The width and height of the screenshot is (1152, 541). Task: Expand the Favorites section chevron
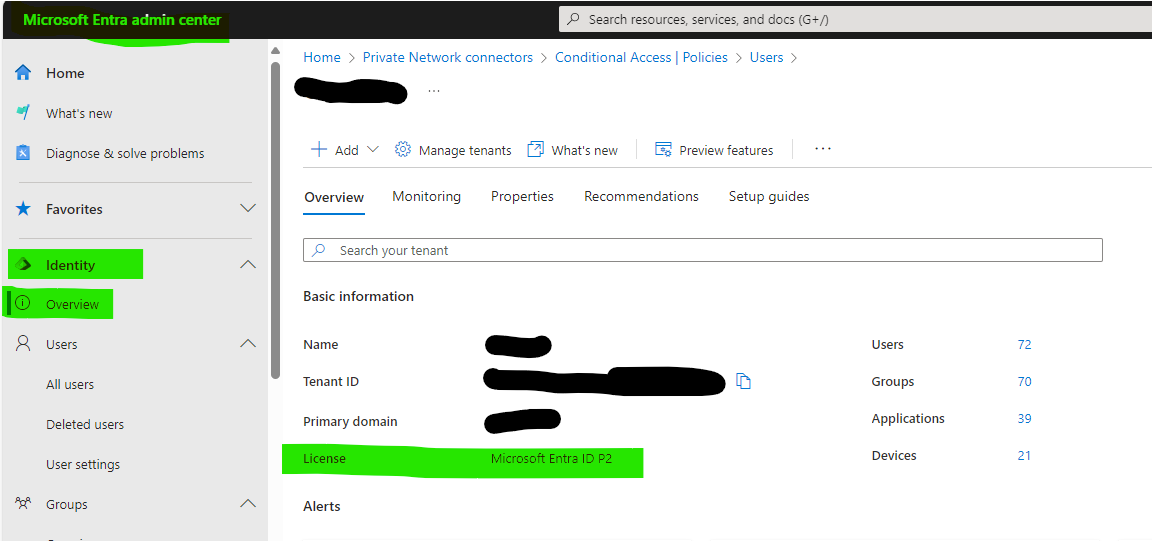(x=248, y=209)
